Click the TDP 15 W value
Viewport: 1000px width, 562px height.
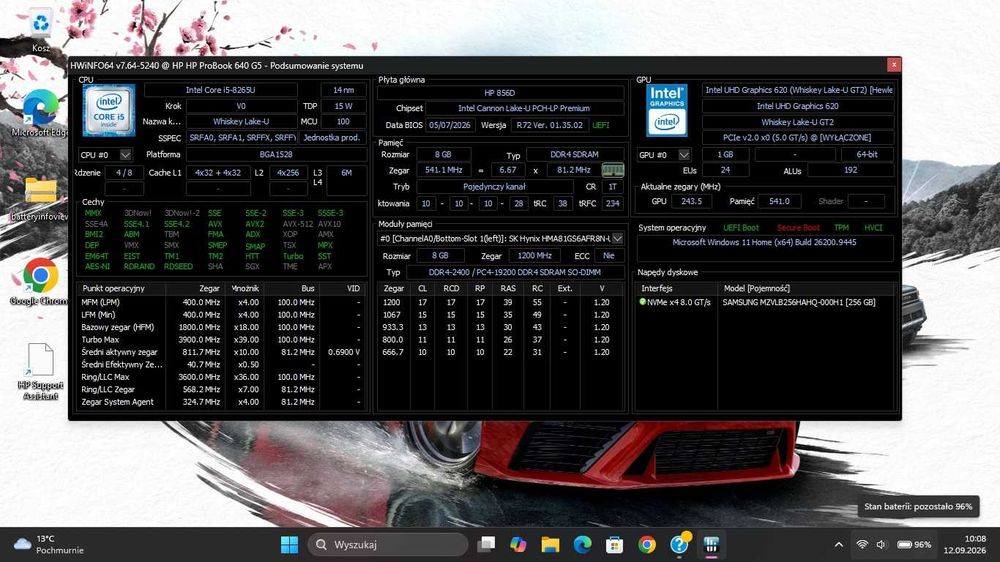(x=343, y=106)
